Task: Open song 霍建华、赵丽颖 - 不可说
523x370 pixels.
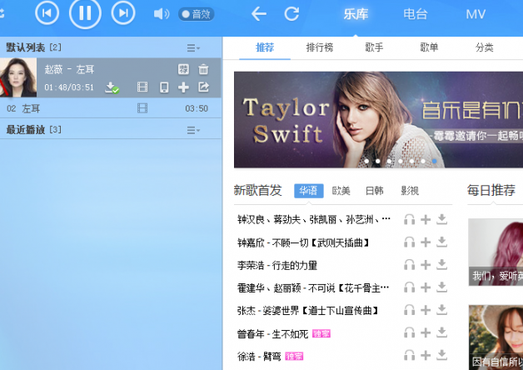Action: tap(313, 288)
